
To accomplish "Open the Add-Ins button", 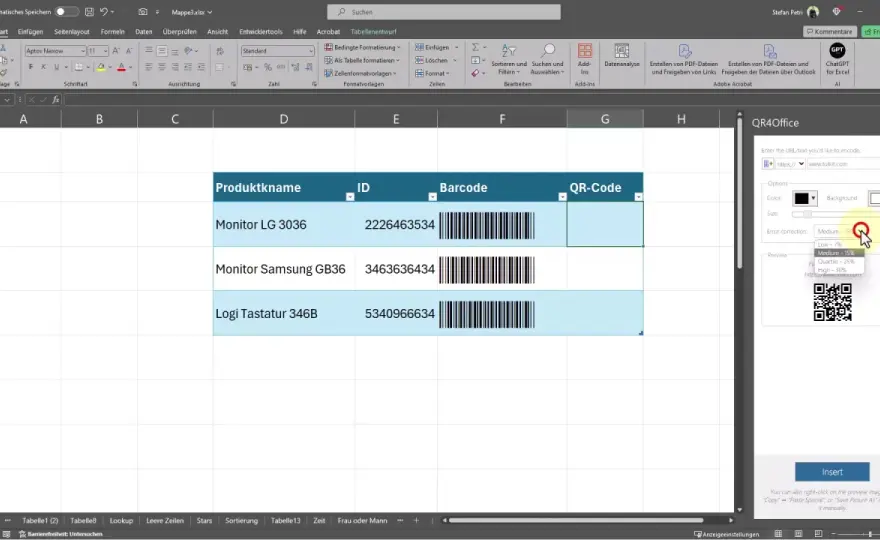I will [x=585, y=60].
